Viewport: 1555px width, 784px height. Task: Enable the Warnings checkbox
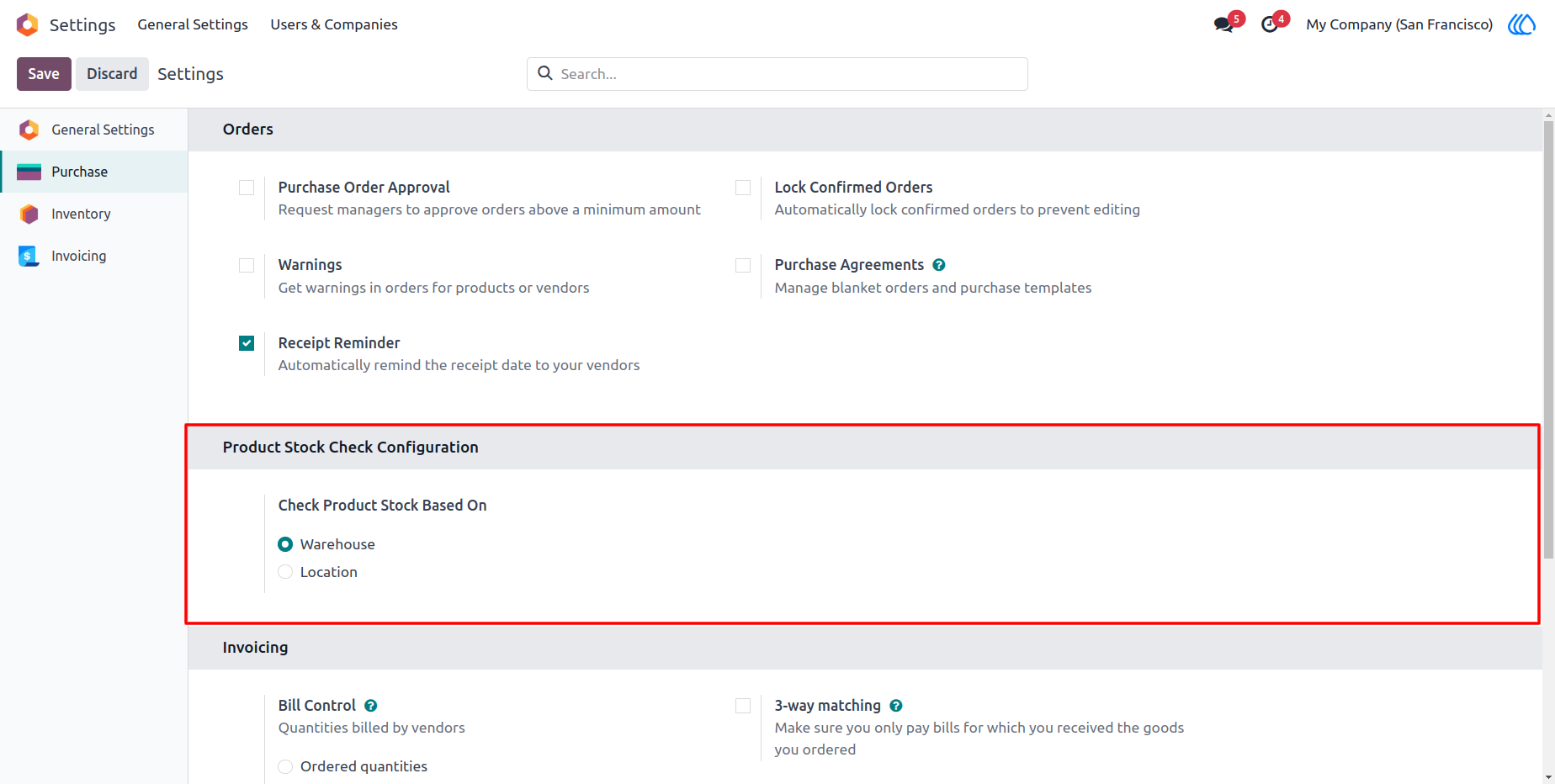(x=247, y=265)
